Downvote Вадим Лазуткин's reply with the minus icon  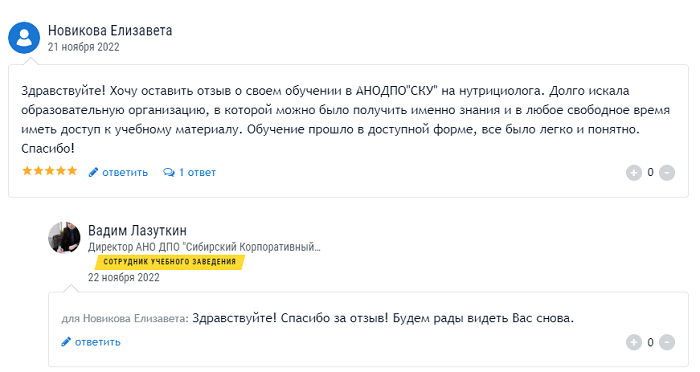667,342
